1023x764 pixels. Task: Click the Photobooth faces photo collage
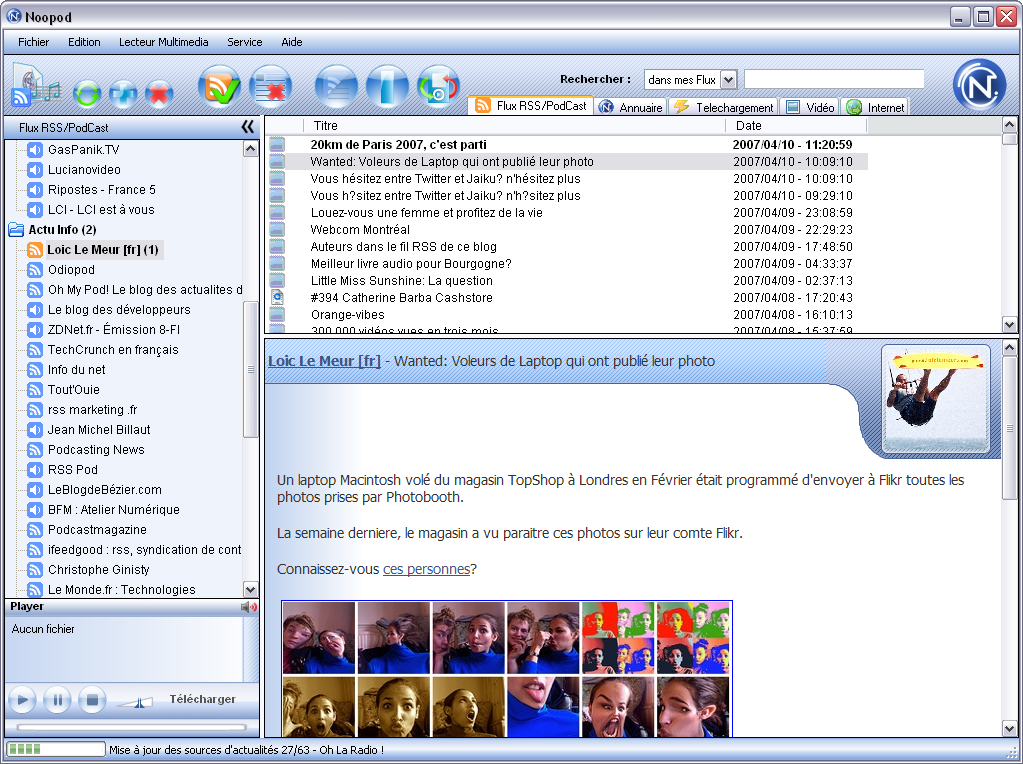pyautogui.click(x=507, y=669)
